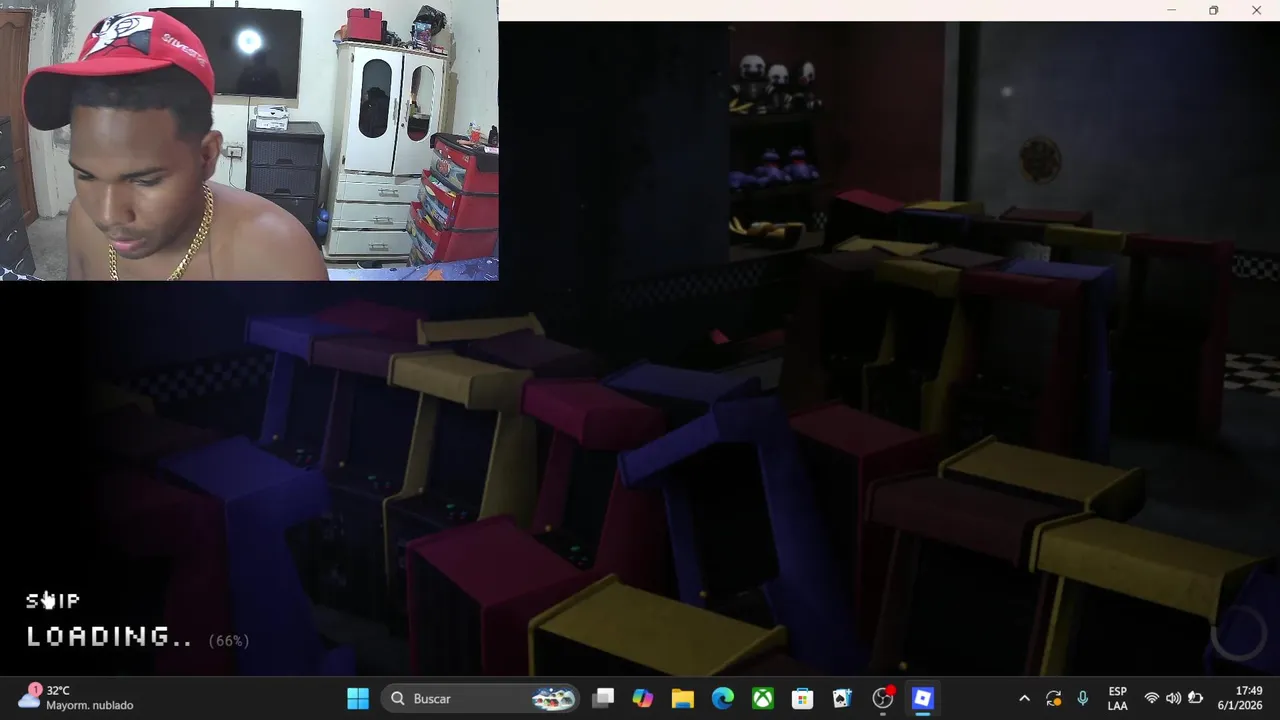Click the sync update tray icon

pos(1054,698)
